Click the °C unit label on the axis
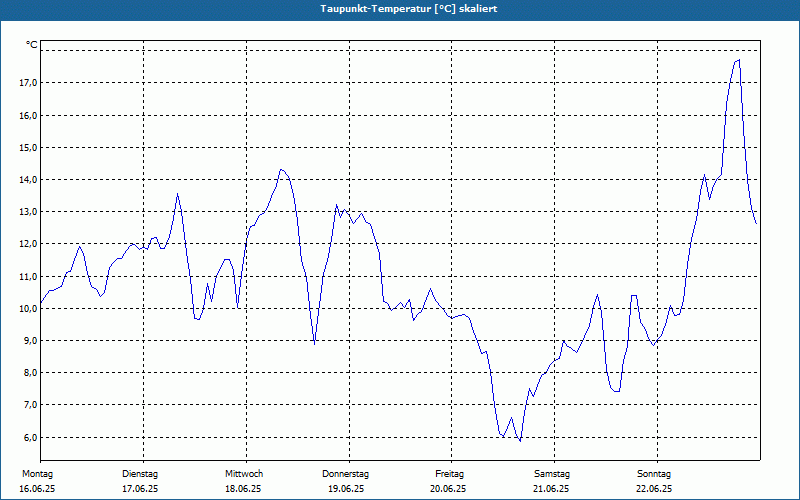 coord(32,45)
